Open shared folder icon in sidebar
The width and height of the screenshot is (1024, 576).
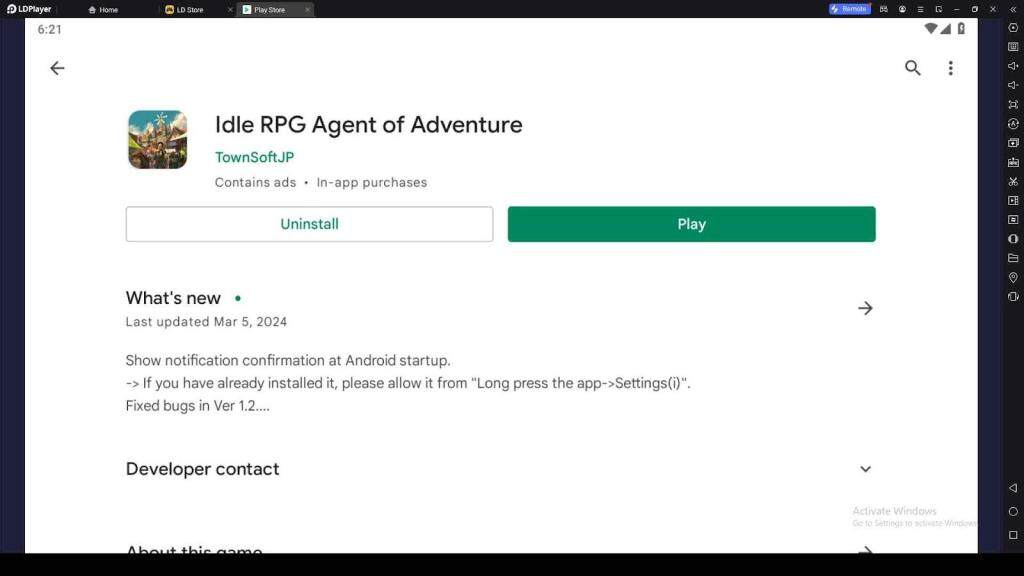click(1013, 258)
